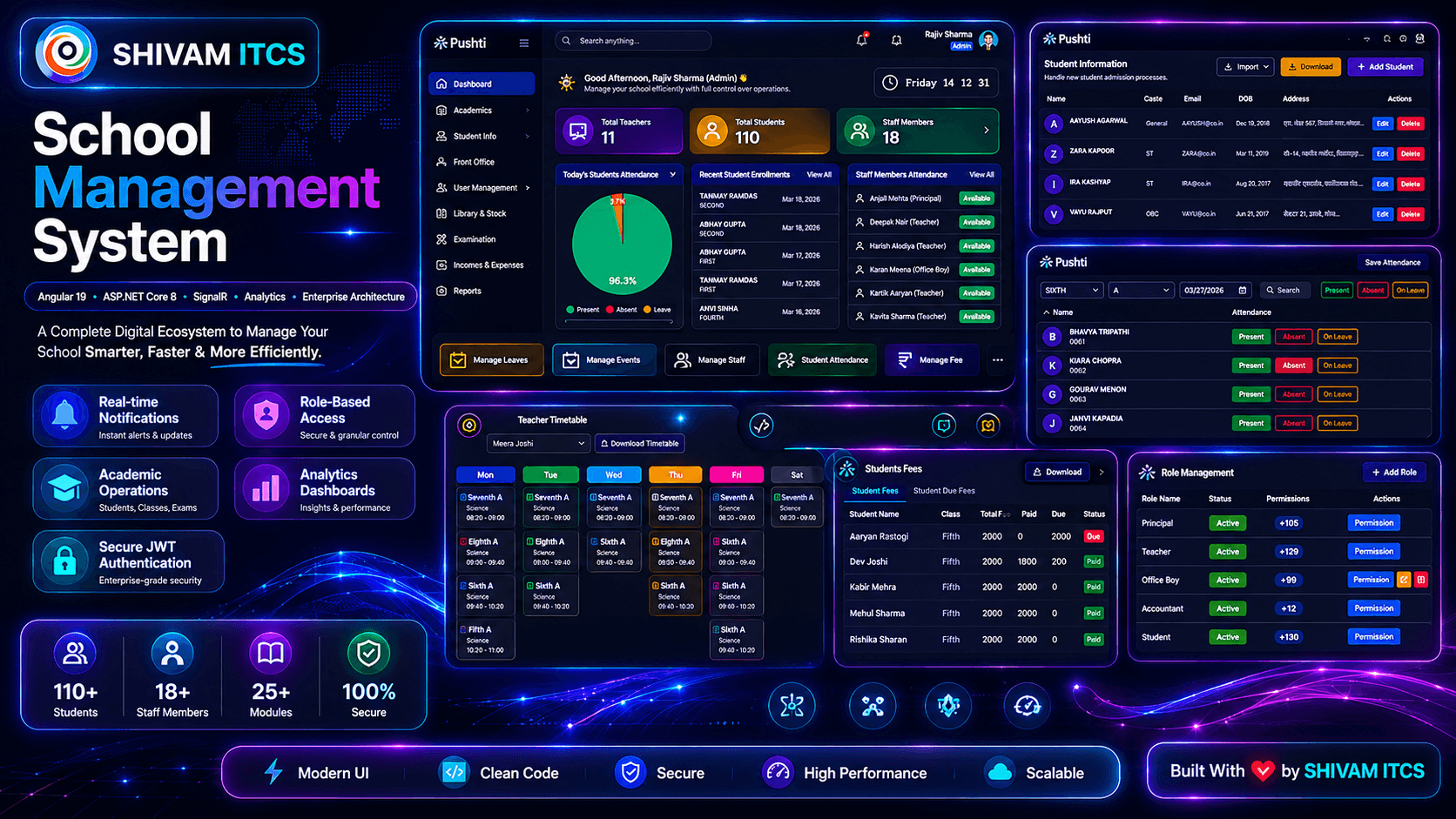Select Dashboard in the sidebar

point(482,84)
